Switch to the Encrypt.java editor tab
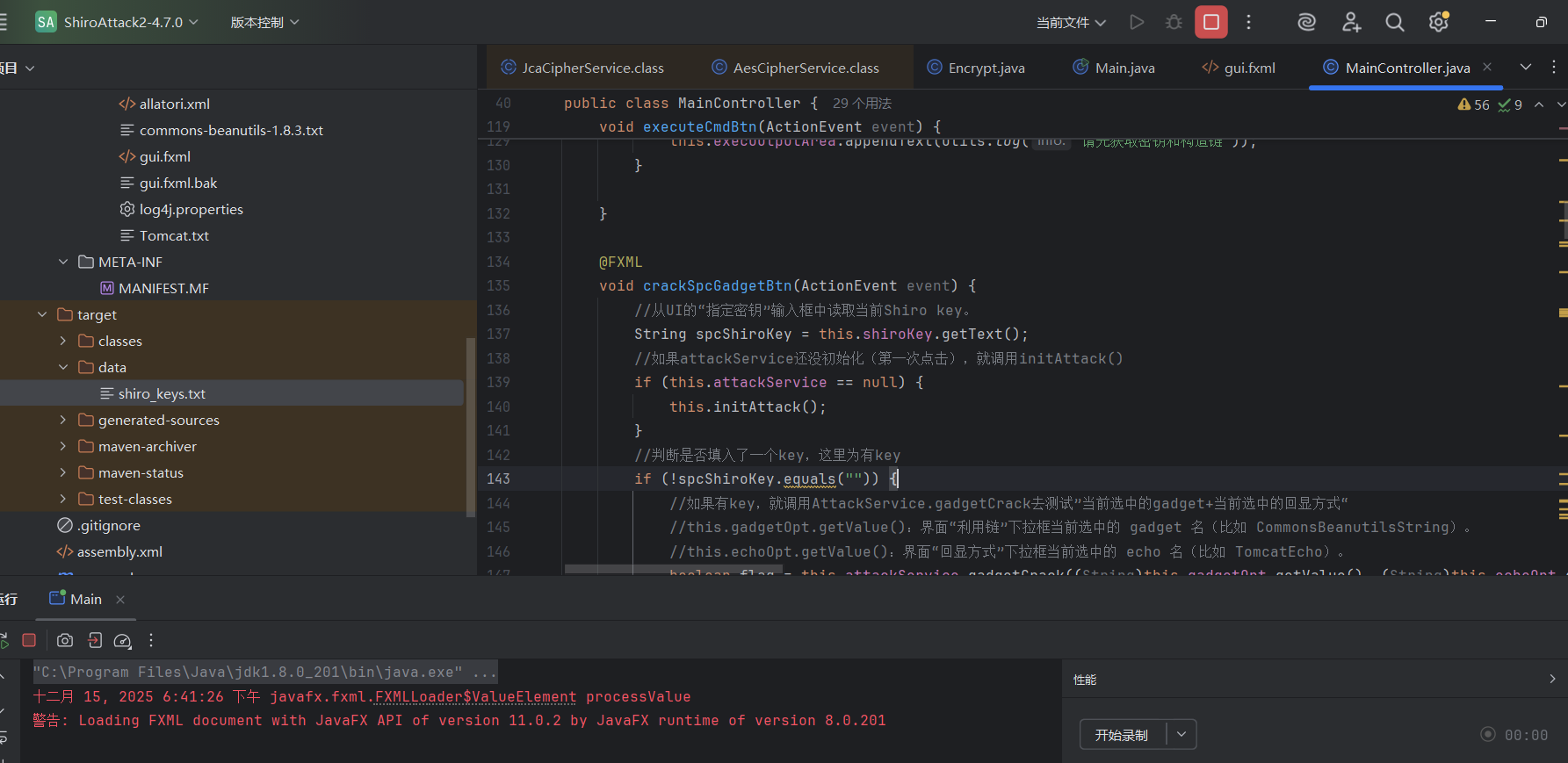This screenshot has height=763, width=1568. point(986,68)
